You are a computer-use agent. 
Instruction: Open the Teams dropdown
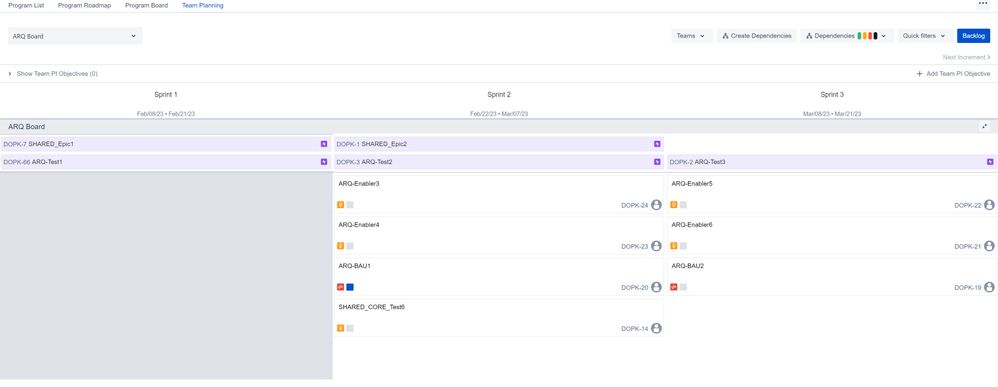tap(691, 36)
